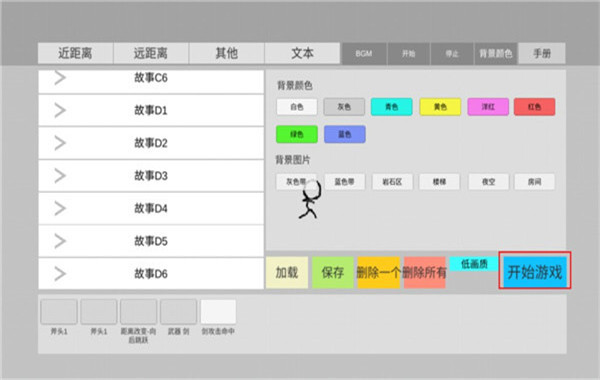Click the 保存 save button

333,272
